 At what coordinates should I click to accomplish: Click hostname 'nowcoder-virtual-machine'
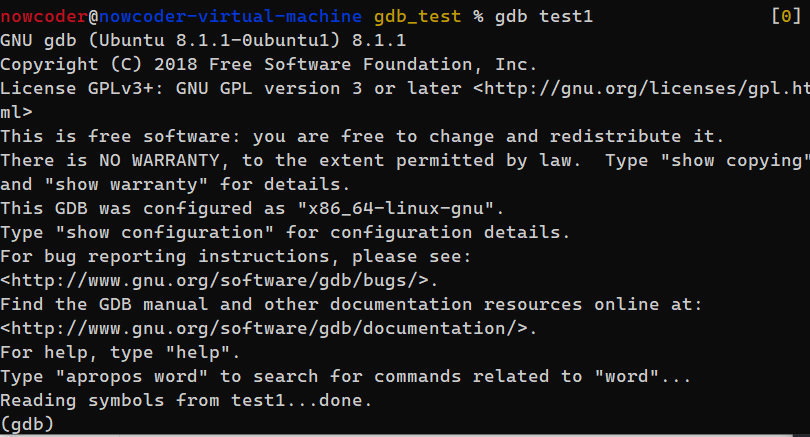tap(230, 17)
